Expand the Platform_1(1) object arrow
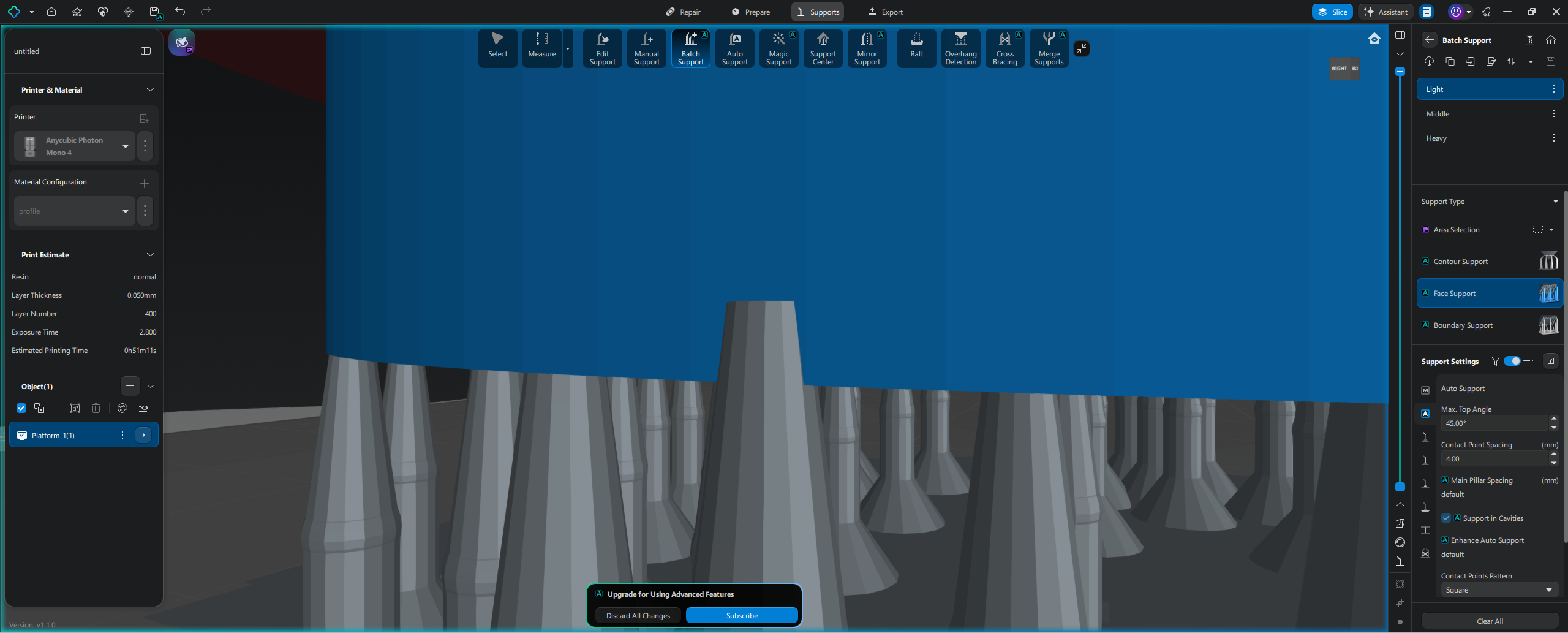The height and width of the screenshot is (633, 1568). tap(143, 435)
